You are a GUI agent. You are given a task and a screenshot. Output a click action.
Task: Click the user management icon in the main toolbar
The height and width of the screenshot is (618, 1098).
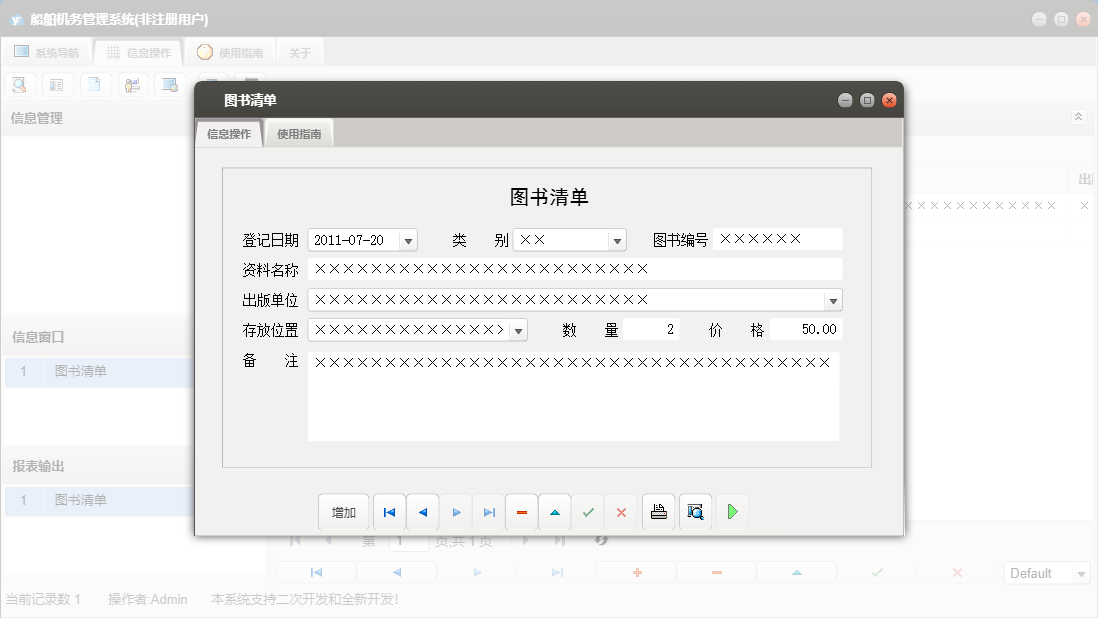pyautogui.click(x=132, y=84)
